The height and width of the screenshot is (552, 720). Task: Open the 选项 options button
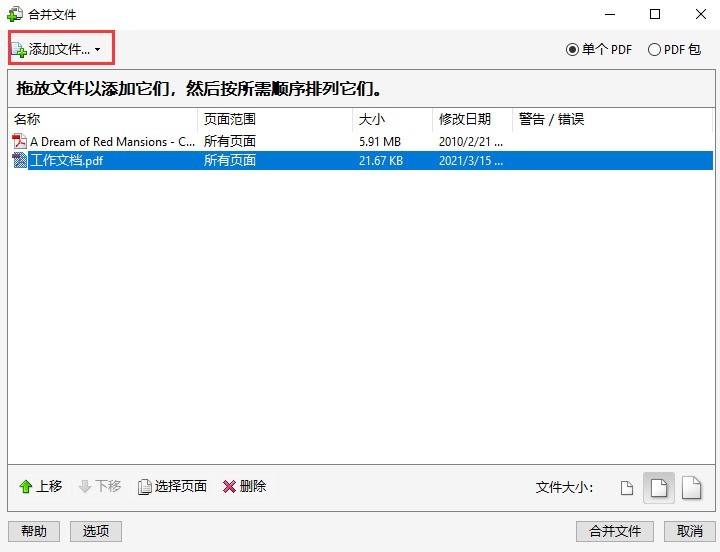[x=96, y=531]
